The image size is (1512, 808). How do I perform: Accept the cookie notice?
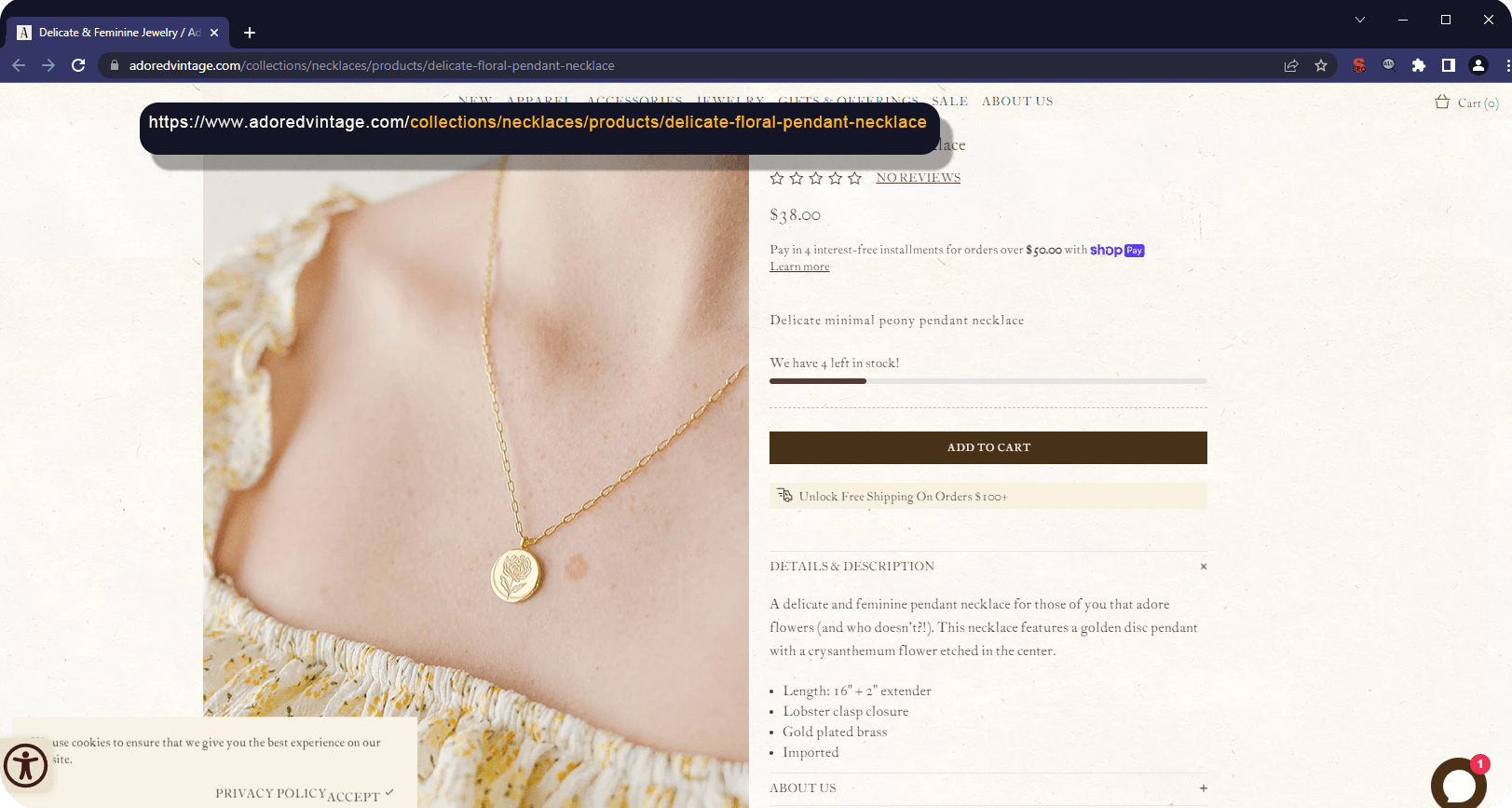click(x=361, y=795)
